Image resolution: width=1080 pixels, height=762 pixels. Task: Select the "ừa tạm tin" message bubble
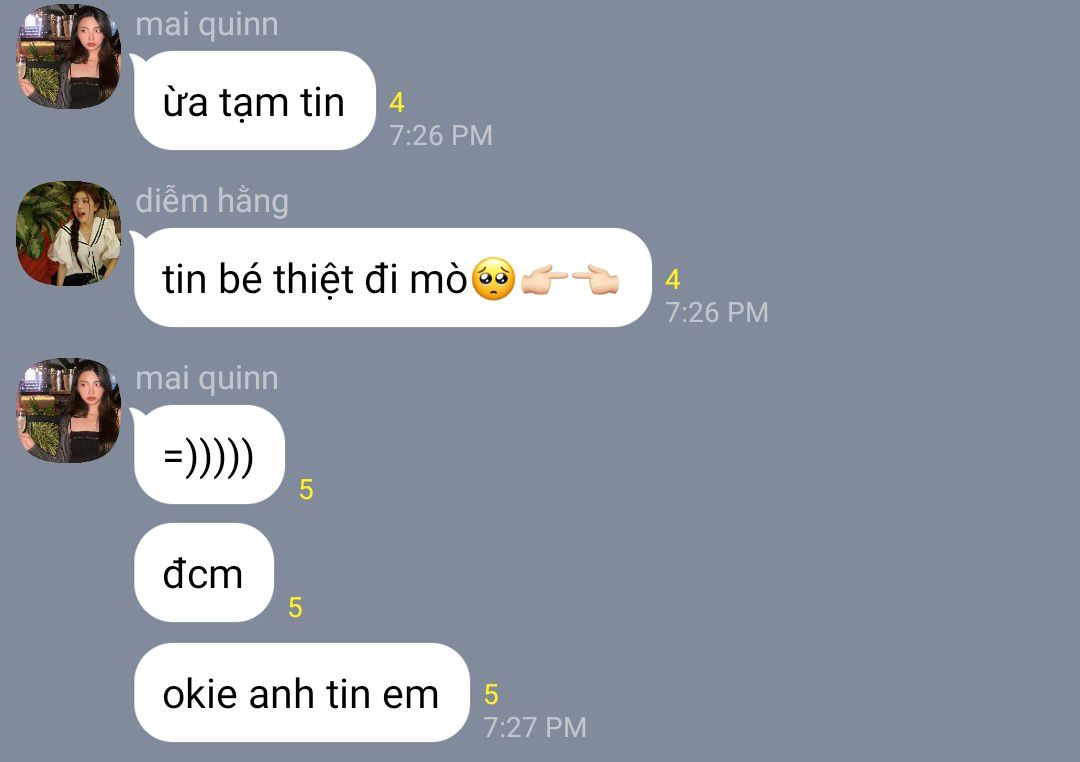point(255,101)
